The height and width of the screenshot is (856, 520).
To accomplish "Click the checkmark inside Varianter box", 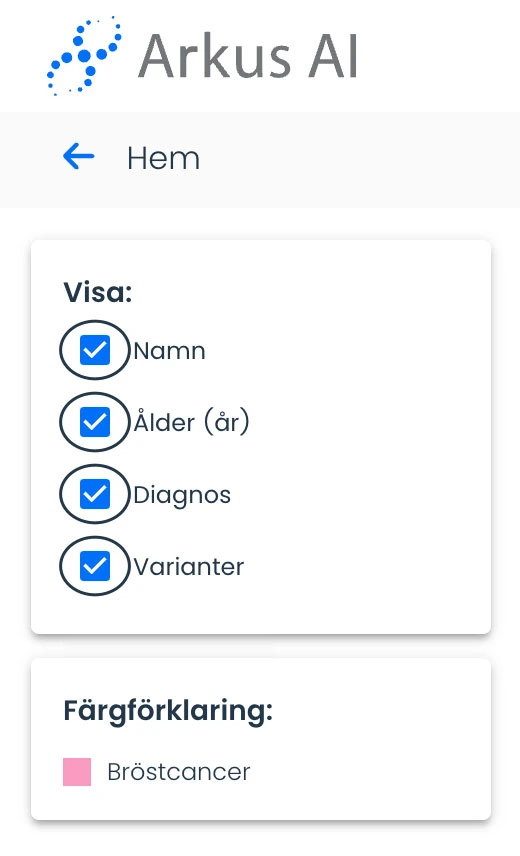I will coord(95,566).
